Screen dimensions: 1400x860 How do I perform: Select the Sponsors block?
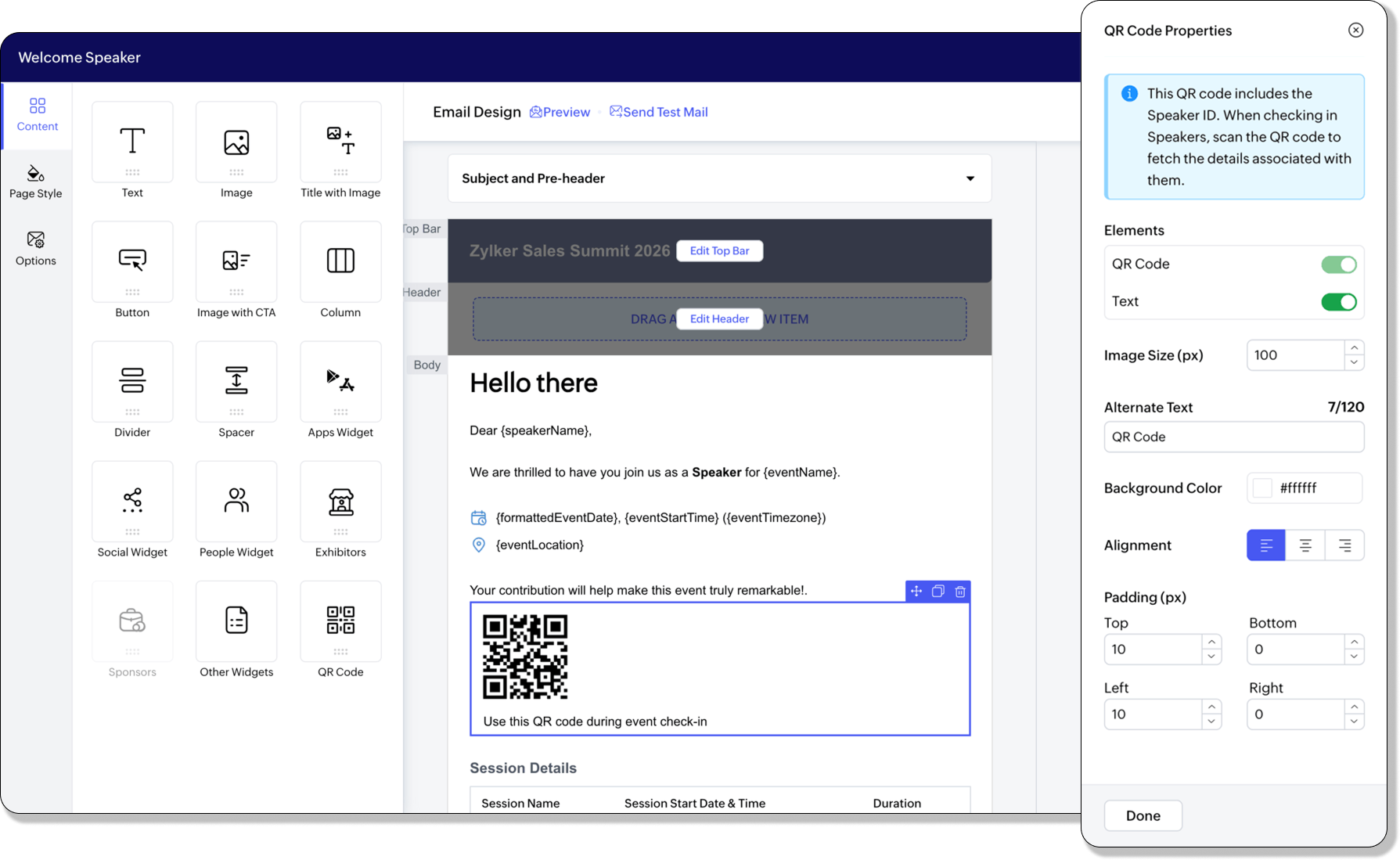(x=132, y=621)
